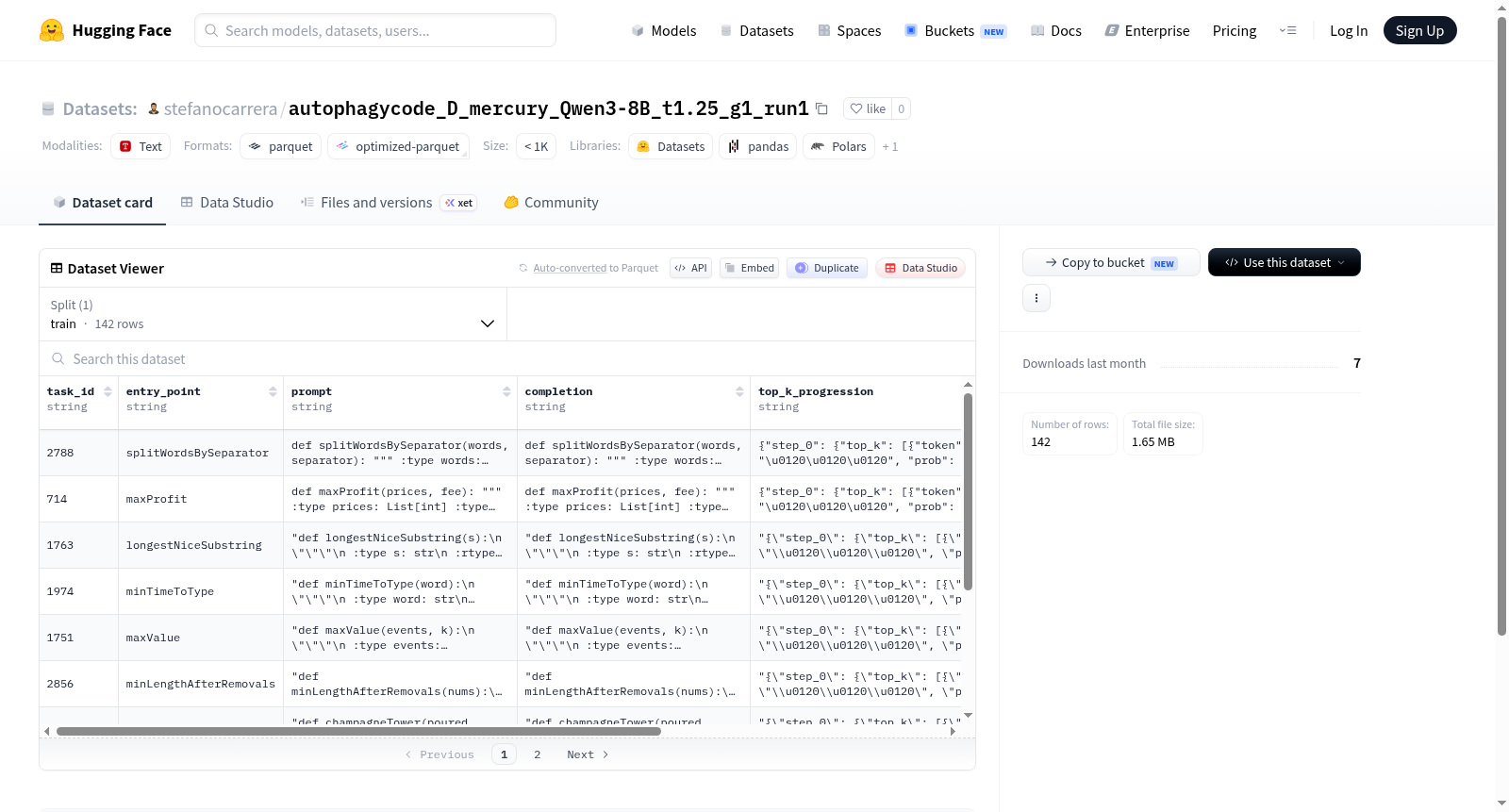Go to Spaces
The height and width of the screenshot is (812, 1509).
pos(849,30)
